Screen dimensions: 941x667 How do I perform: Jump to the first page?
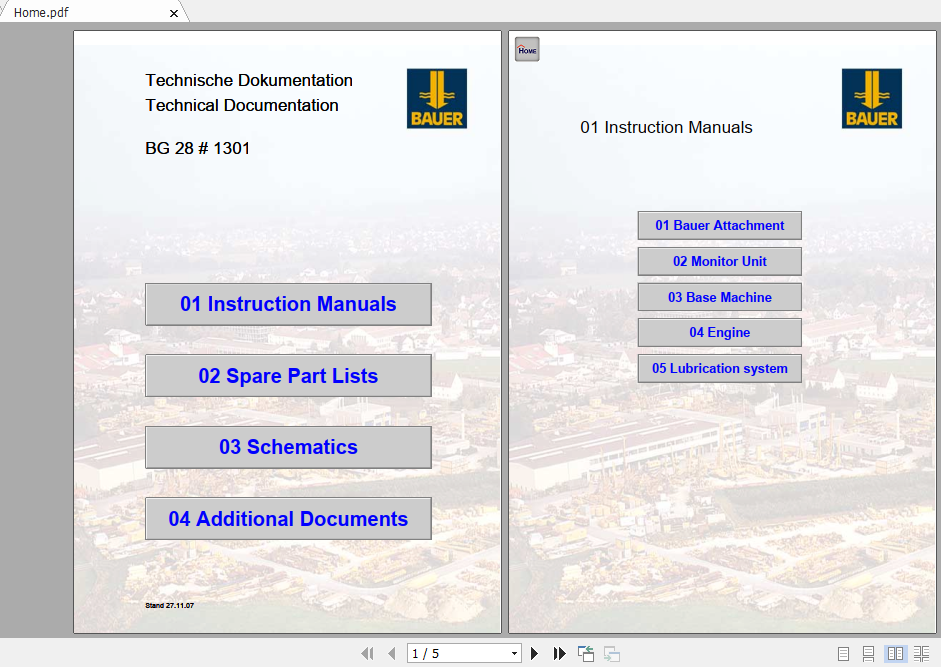tap(367, 653)
